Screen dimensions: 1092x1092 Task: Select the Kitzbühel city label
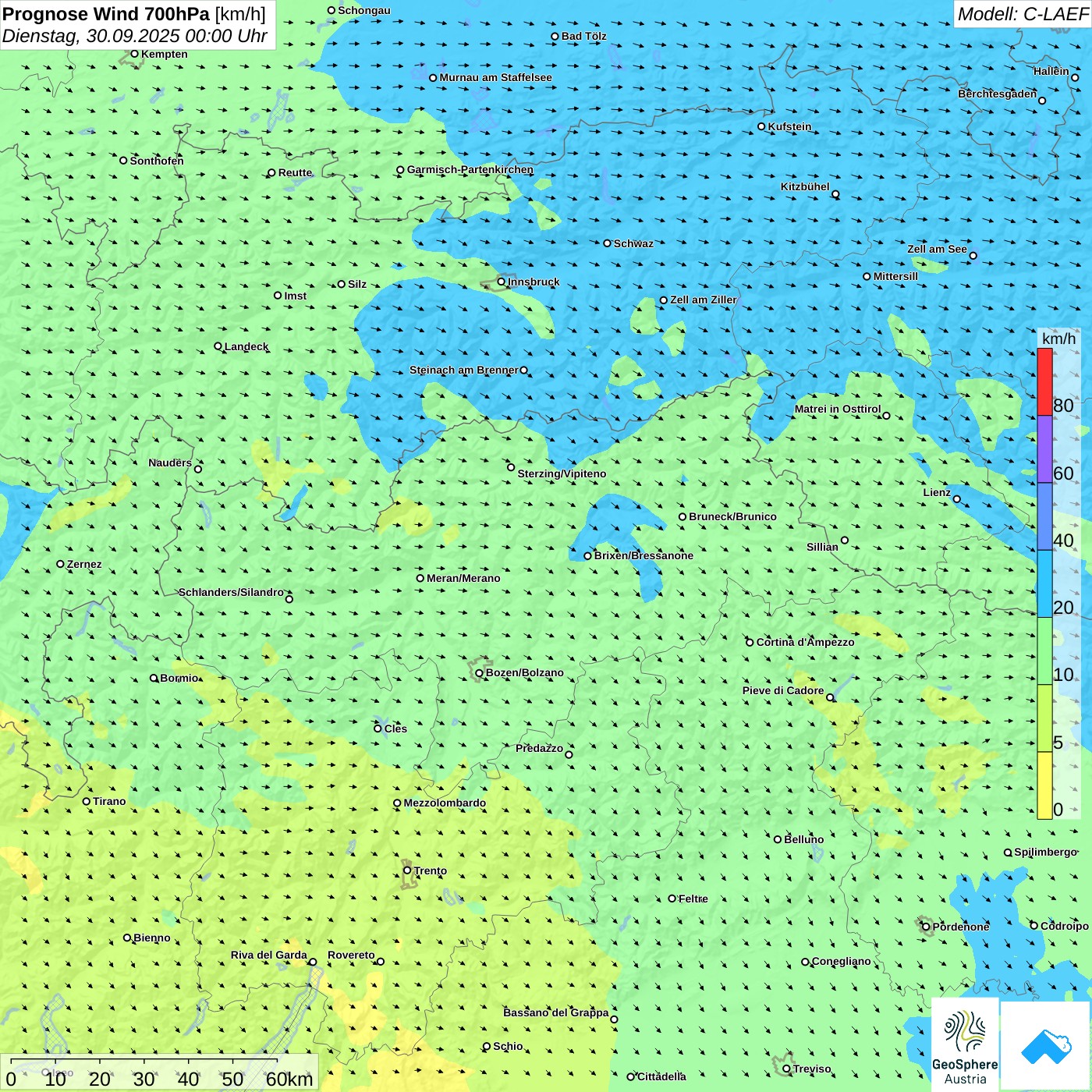(x=805, y=186)
